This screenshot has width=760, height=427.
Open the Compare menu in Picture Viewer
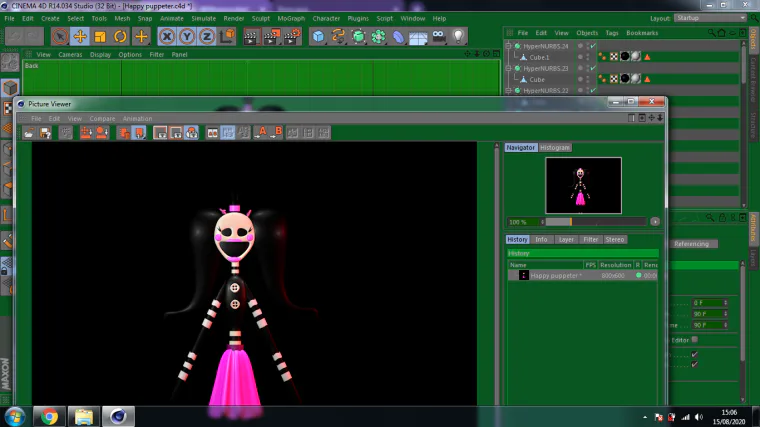(102, 119)
